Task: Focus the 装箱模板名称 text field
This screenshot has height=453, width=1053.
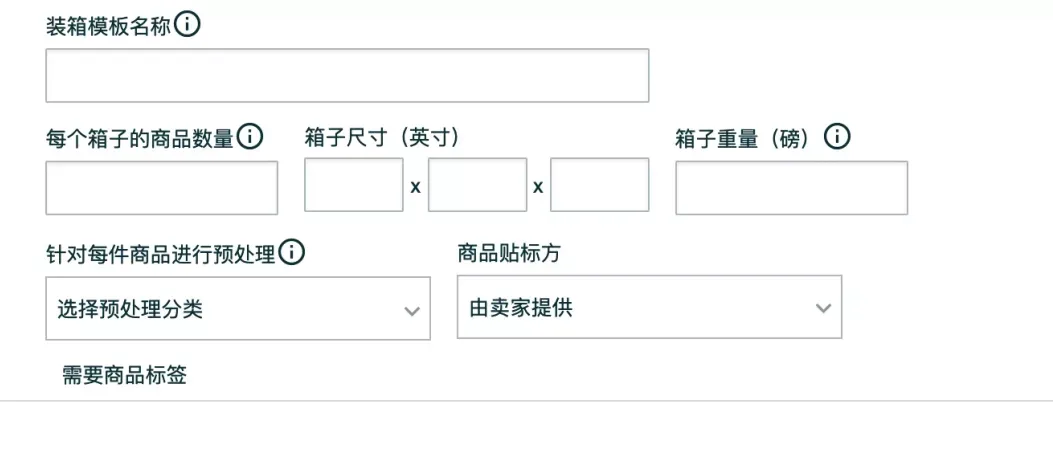Action: tap(347, 75)
